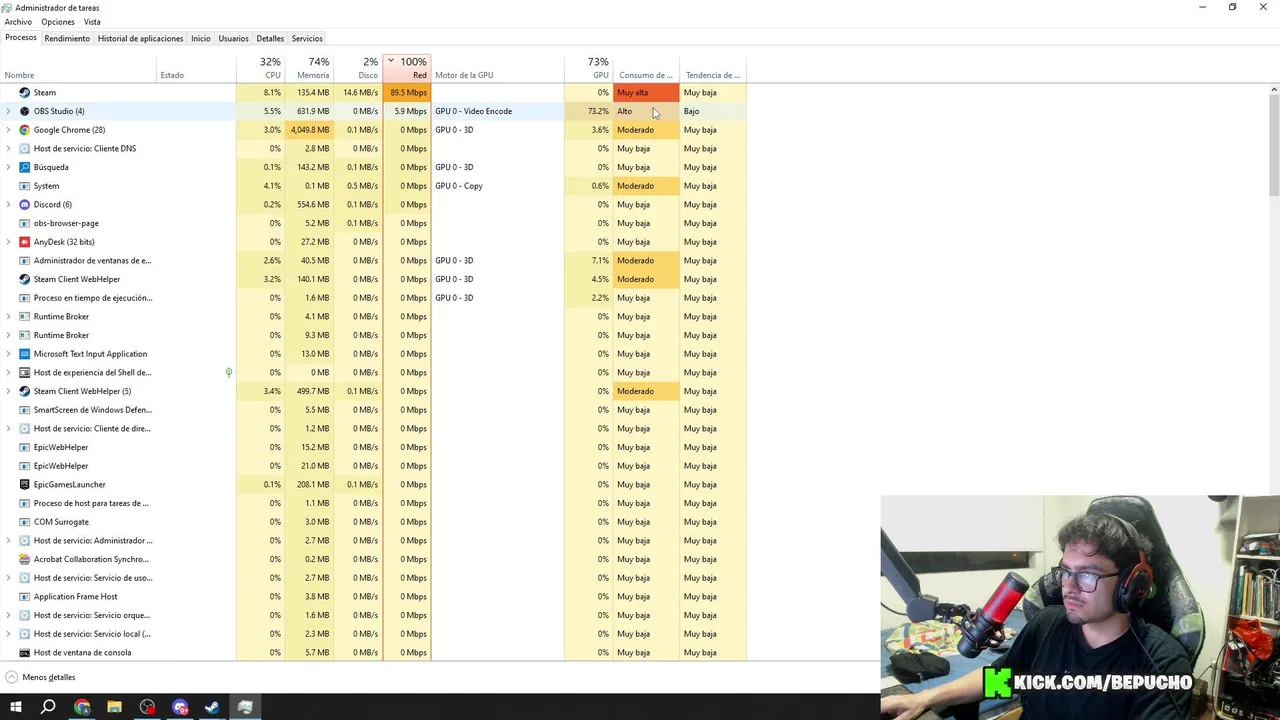1280x720 pixels.
Task: Switch to the Rendimiento tab
Action: pos(67,38)
